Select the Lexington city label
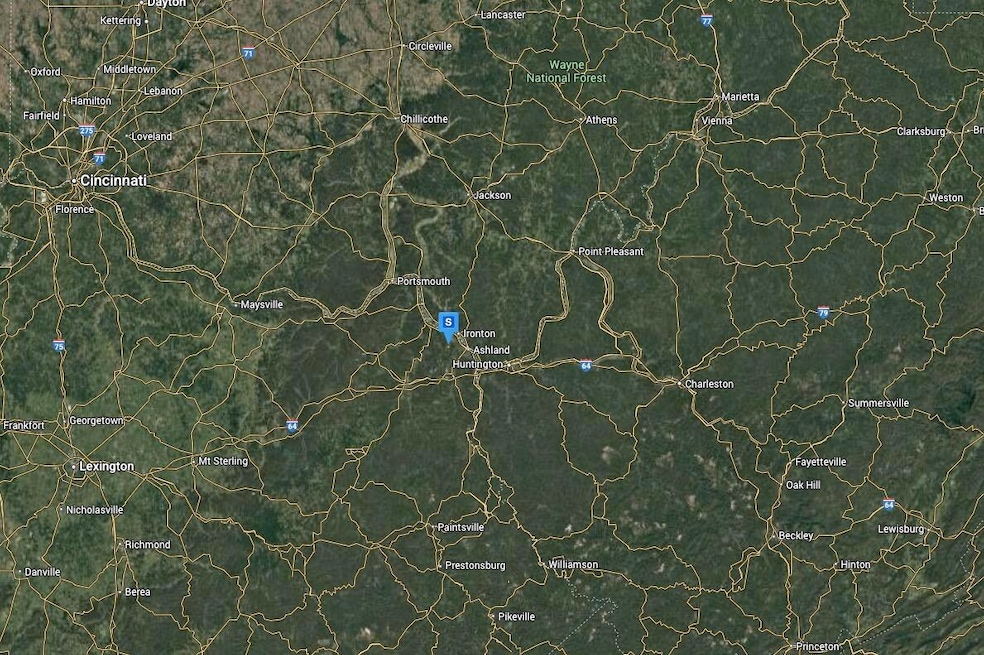Screen dimensions: 984x655 (107, 466)
